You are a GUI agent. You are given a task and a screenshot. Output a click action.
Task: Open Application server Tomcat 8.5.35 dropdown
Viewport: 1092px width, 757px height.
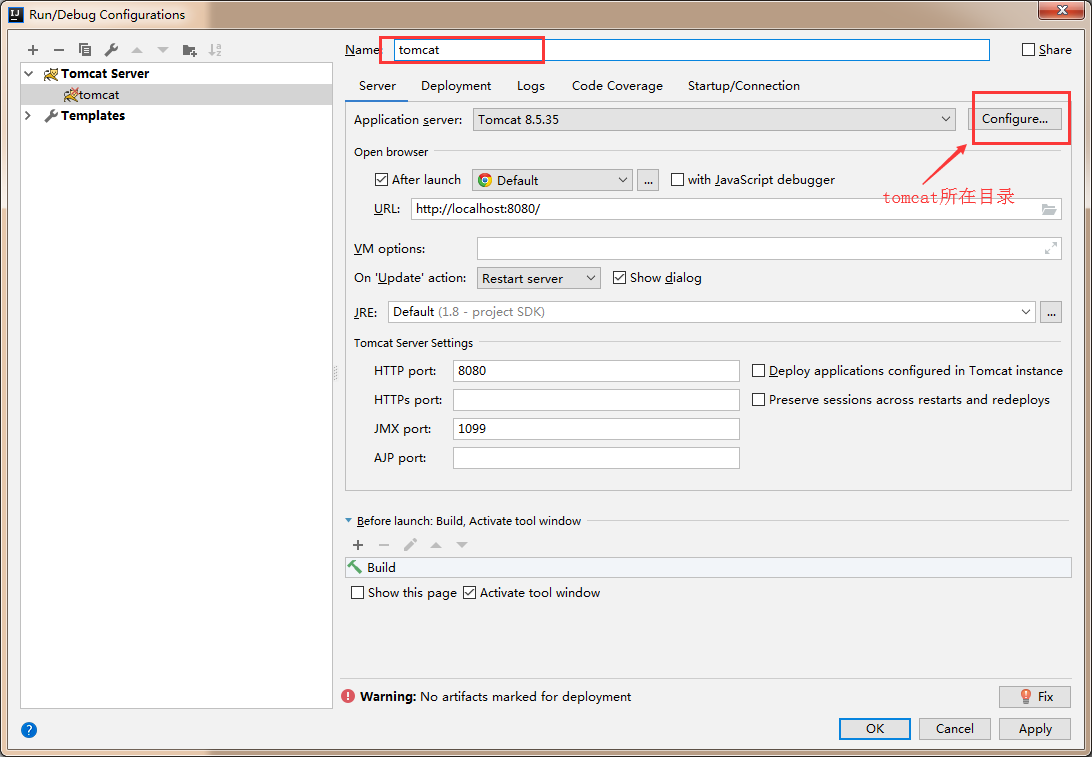714,119
